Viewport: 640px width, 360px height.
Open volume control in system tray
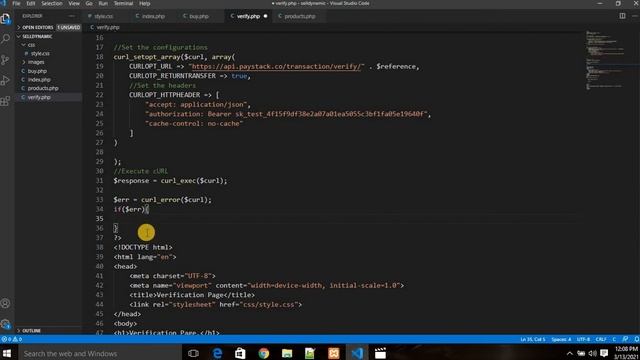[592, 353]
